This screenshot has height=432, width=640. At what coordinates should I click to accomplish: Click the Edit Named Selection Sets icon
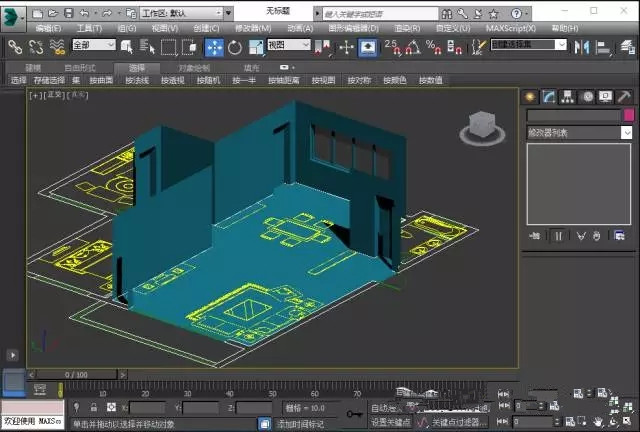pyautogui.click(x=479, y=47)
